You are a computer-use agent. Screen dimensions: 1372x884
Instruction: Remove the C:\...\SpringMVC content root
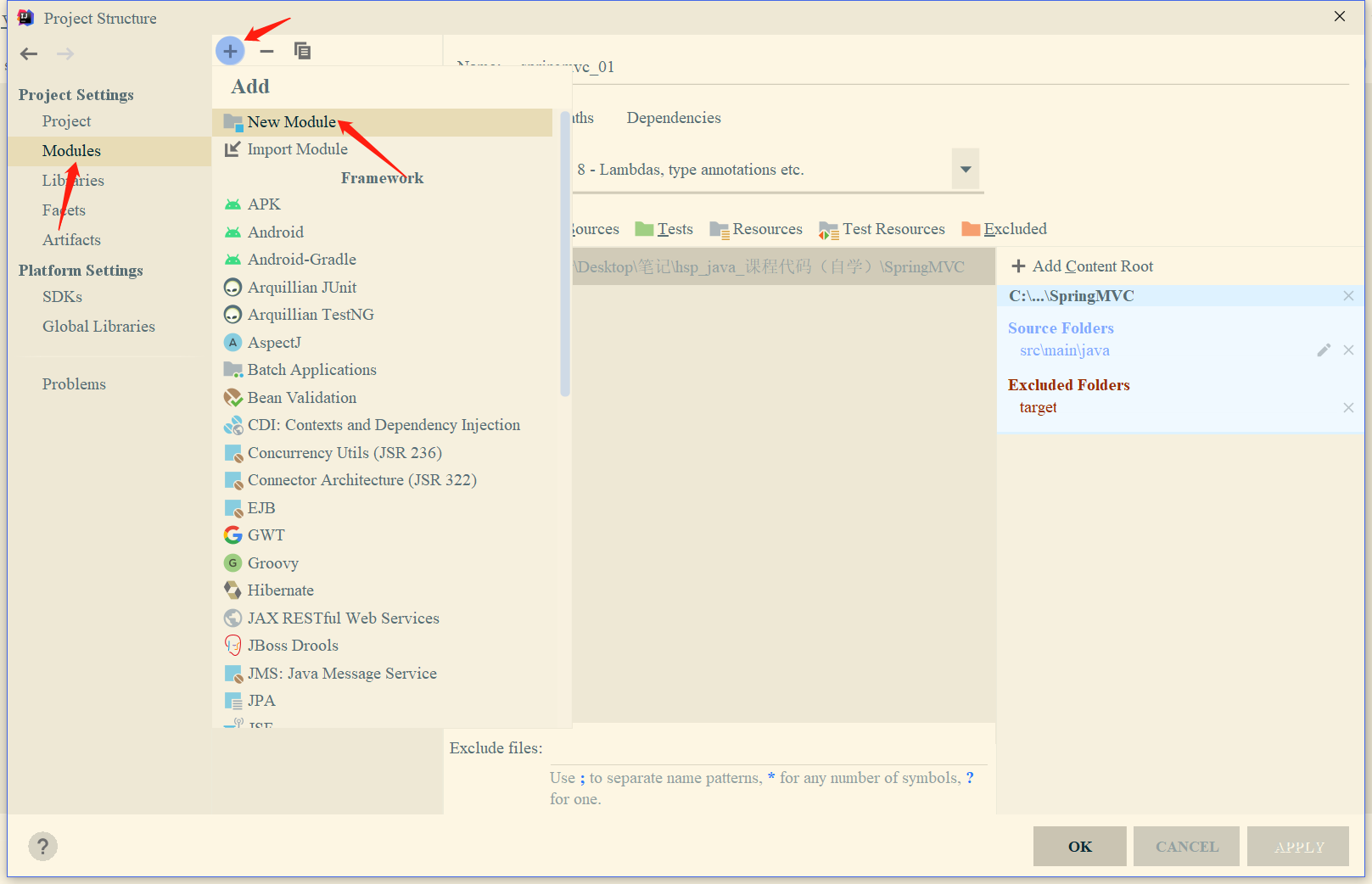click(1348, 296)
